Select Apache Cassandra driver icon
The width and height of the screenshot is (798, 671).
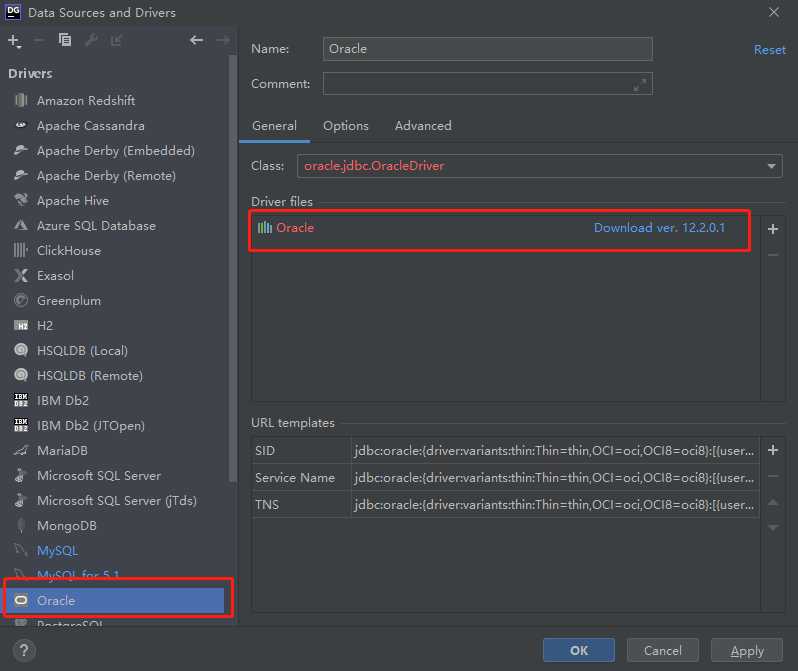click(x=21, y=125)
